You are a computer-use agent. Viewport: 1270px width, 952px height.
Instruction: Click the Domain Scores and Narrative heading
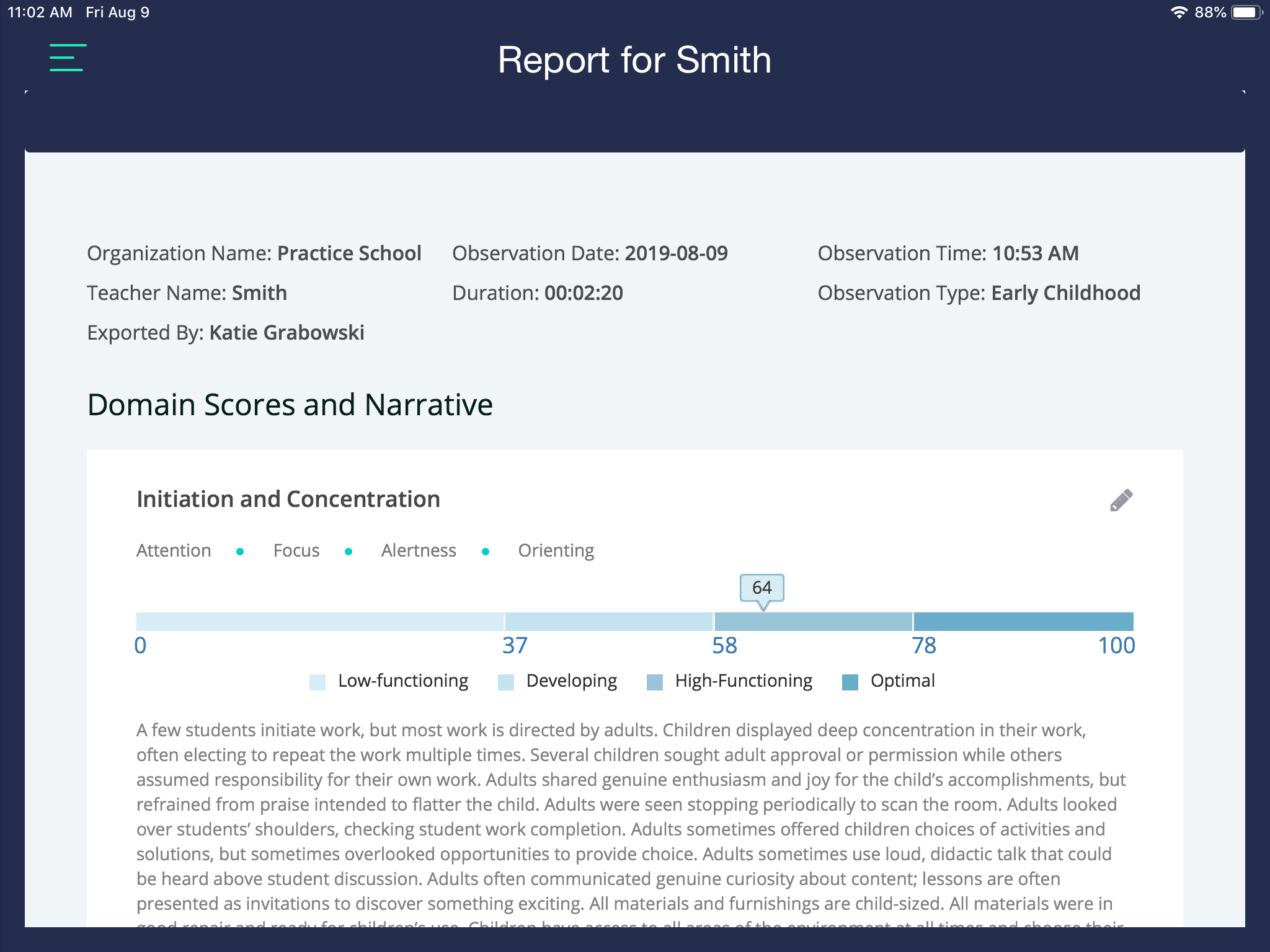[290, 405]
